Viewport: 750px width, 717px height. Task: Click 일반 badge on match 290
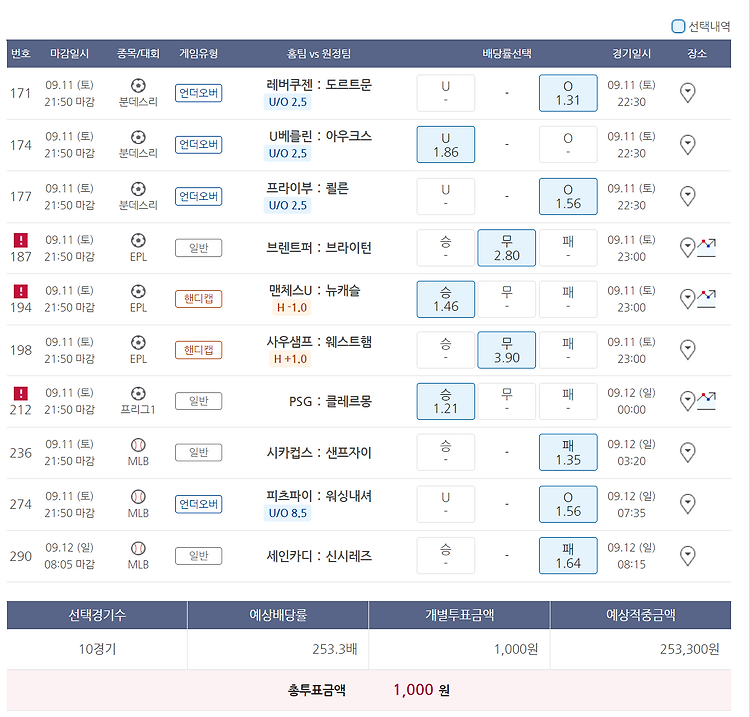point(199,556)
